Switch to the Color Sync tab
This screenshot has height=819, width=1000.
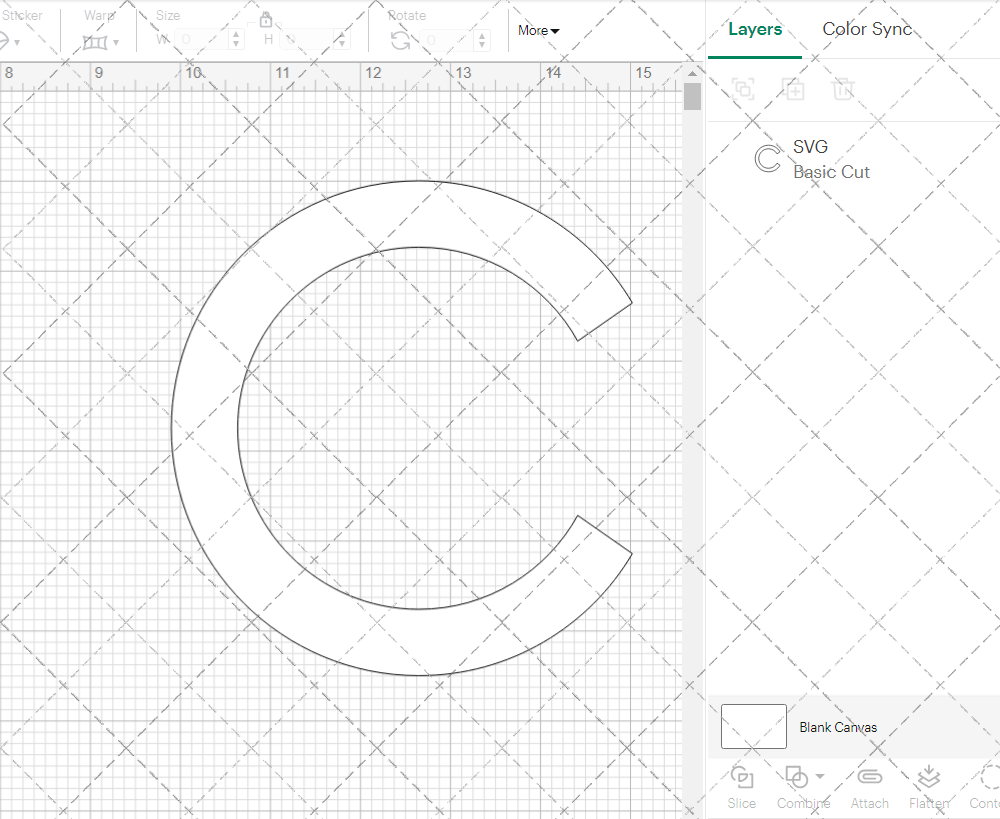click(x=867, y=29)
